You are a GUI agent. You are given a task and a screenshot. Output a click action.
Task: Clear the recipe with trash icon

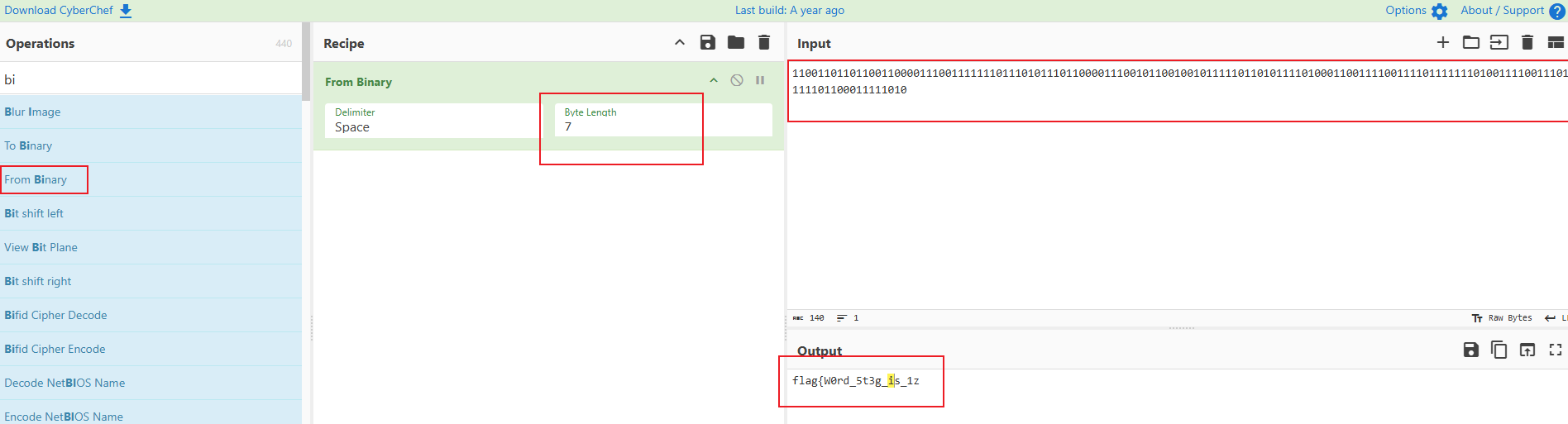[x=764, y=42]
